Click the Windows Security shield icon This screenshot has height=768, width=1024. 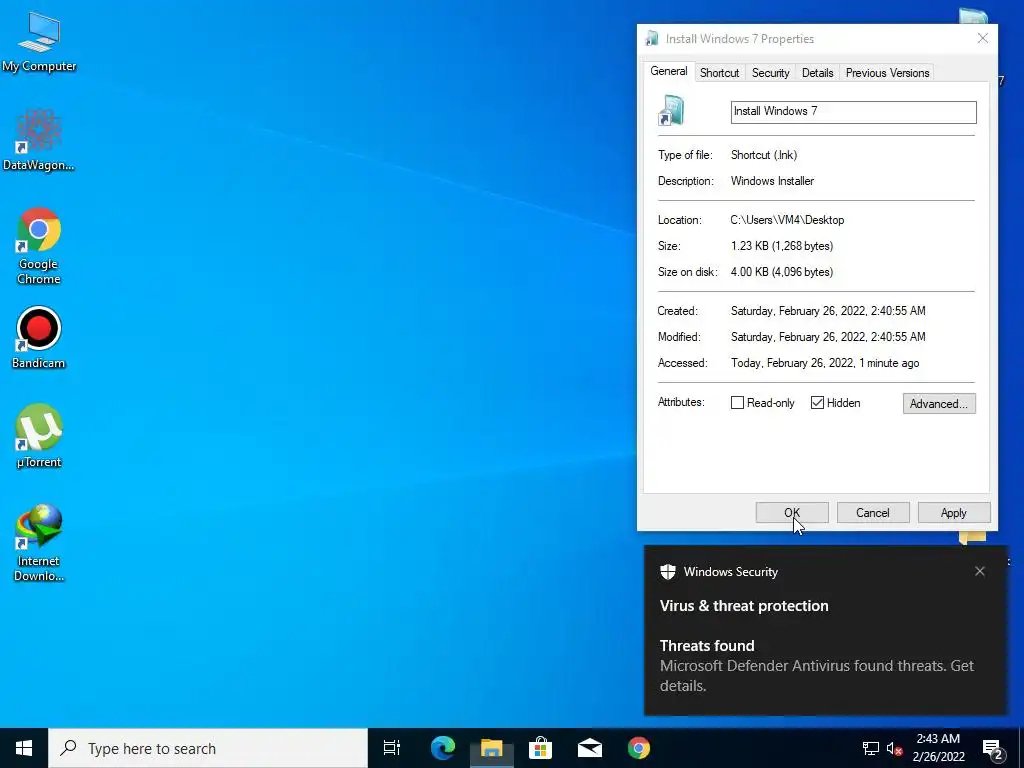tap(667, 572)
